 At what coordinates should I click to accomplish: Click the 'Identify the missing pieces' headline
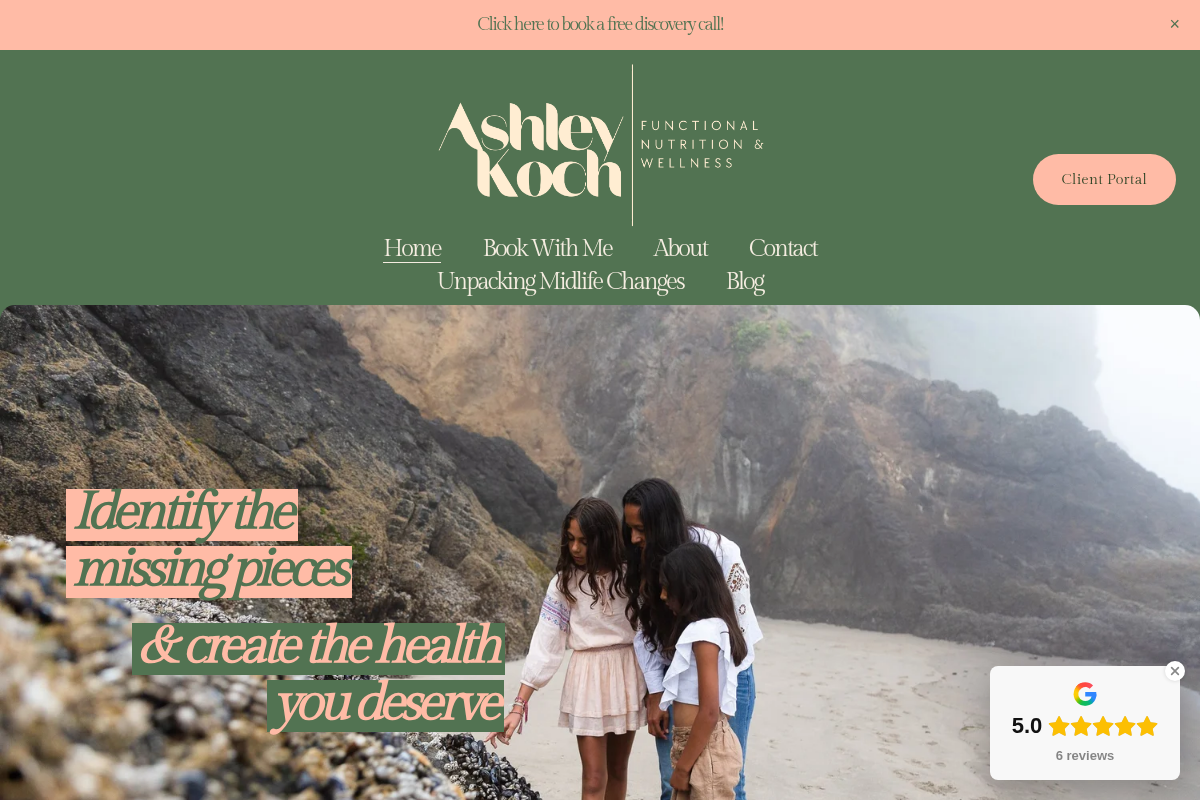pos(209,543)
